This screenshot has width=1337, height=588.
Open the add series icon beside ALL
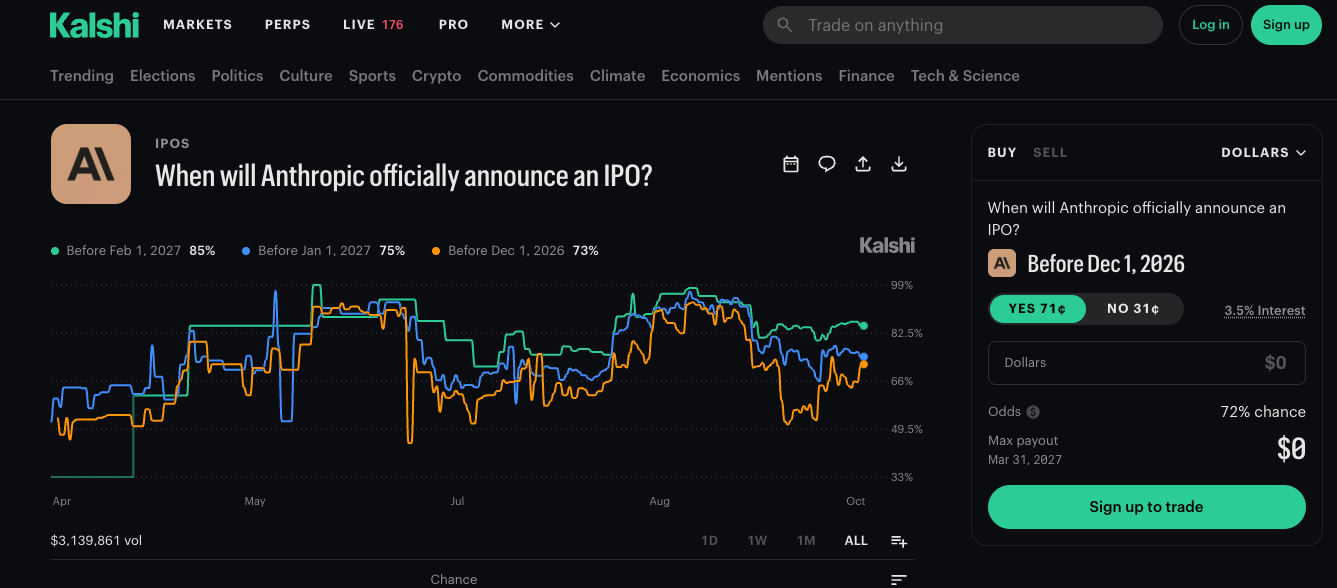tap(899, 541)
